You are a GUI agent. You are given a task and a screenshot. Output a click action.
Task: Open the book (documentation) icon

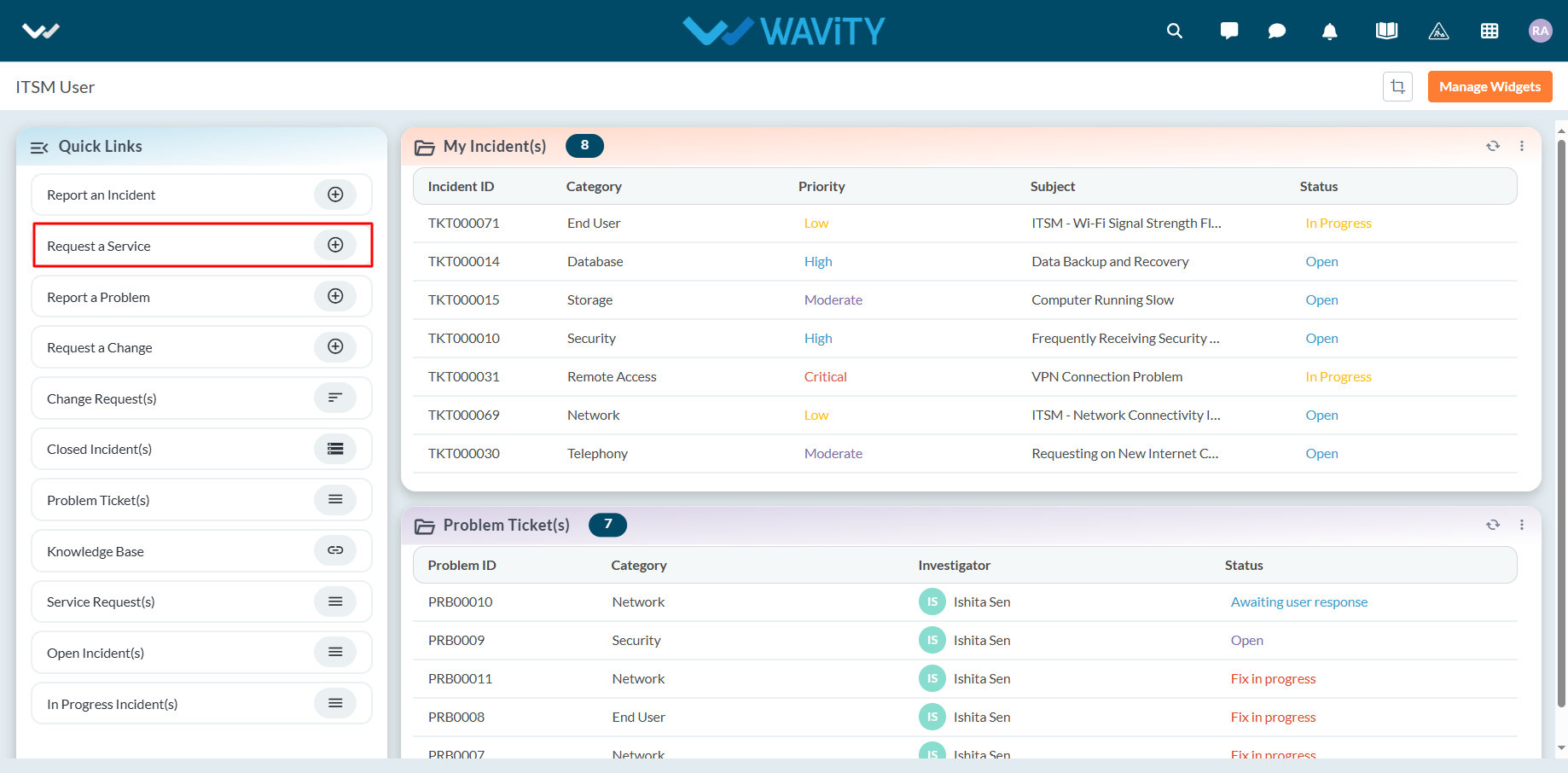click(x=1386, y=31)
